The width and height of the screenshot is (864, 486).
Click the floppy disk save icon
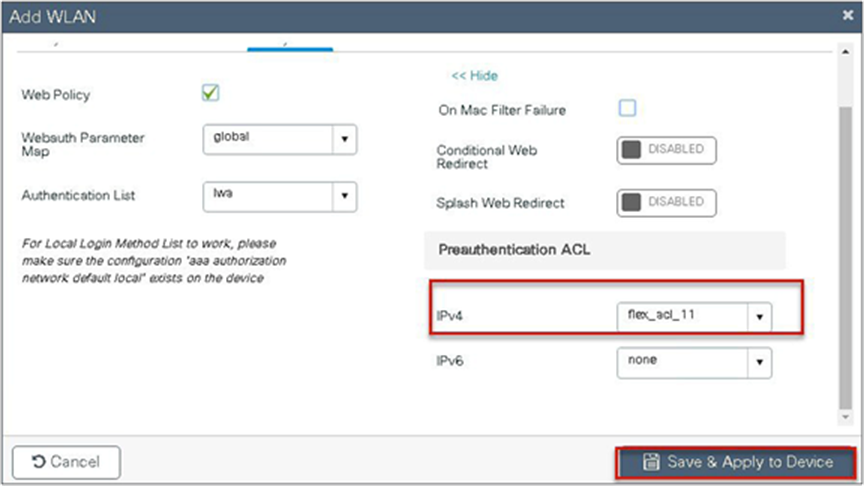pos(651,462)
